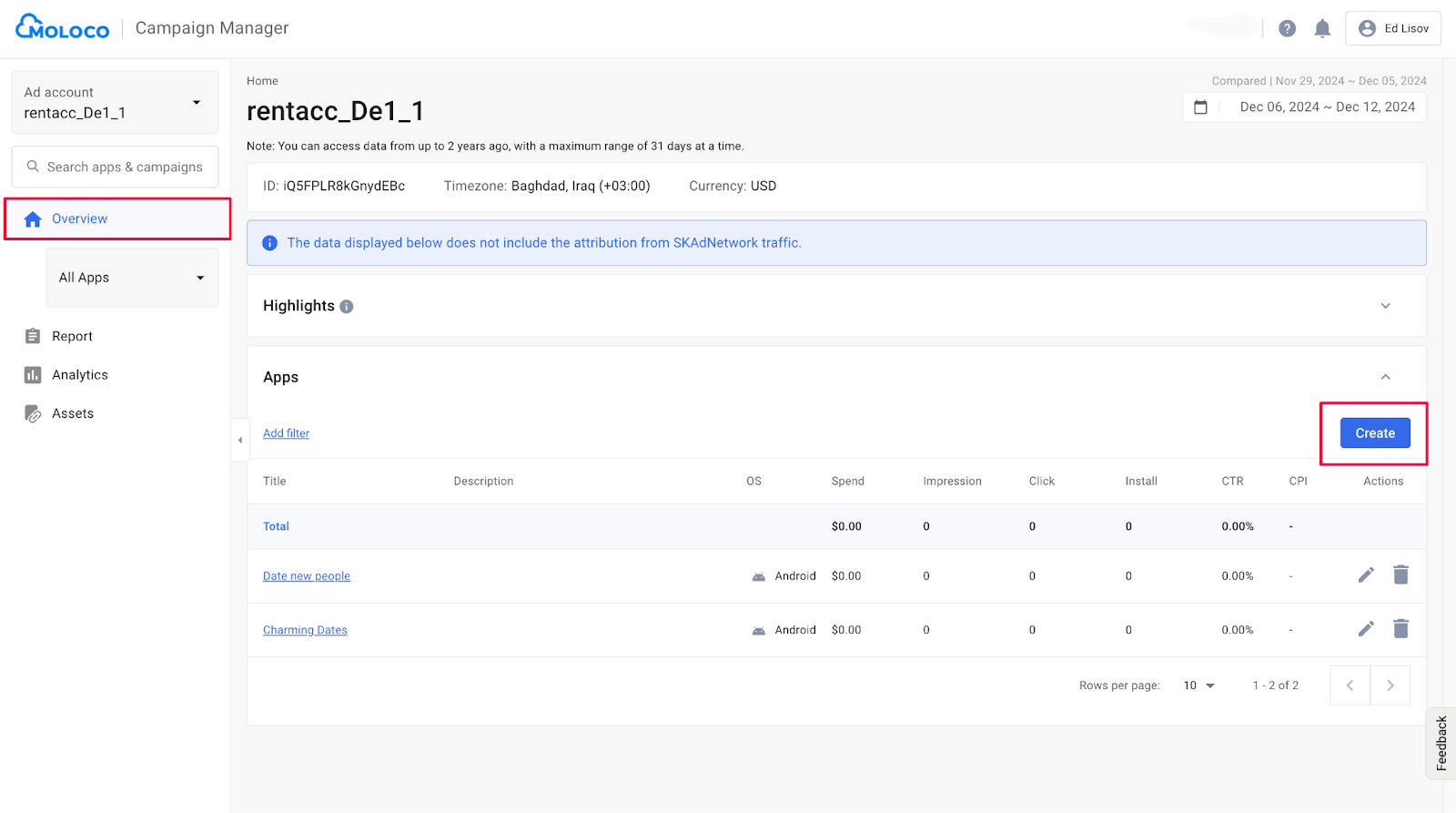Image resolution: width=1456 pixels, height=813 pixels.
Task: Go to Report in the sidebar
Action: (x=72, y=336)
